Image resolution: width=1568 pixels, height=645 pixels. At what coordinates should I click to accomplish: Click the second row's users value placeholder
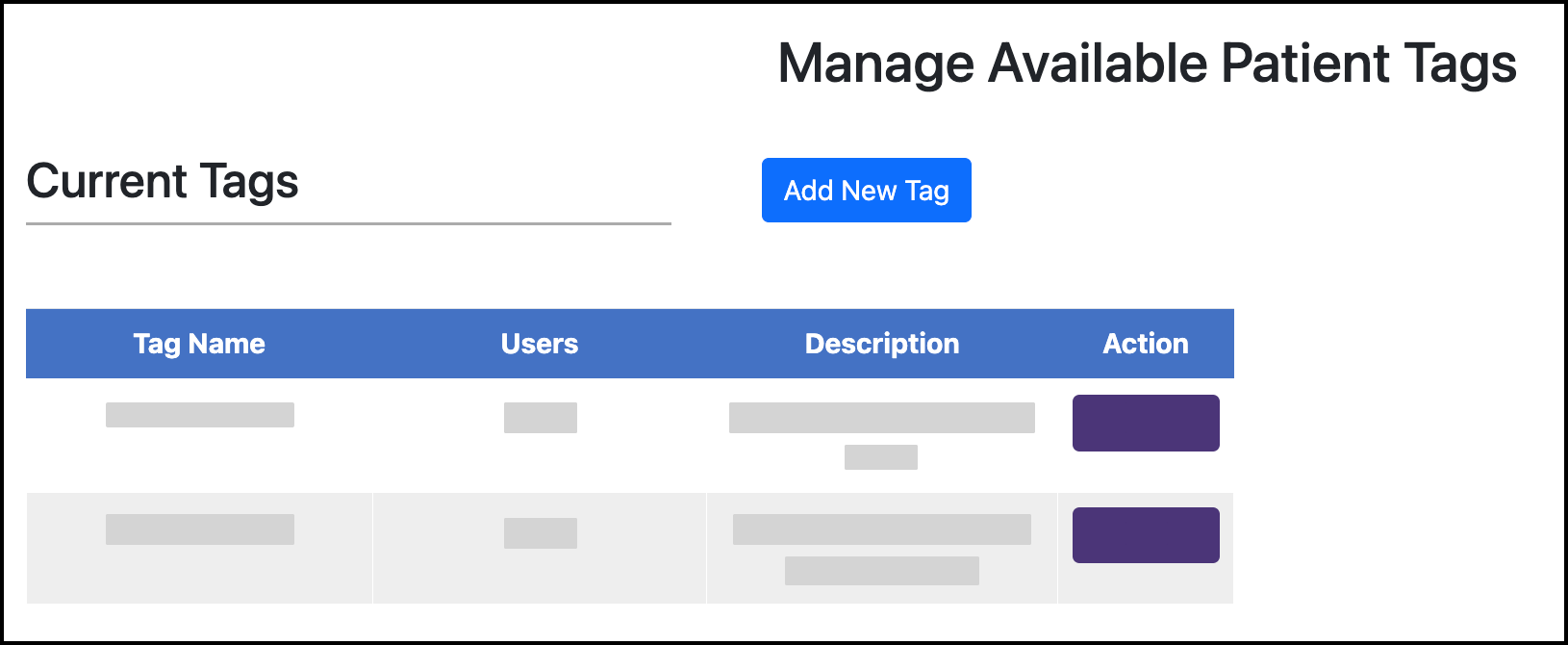coord(541,533)
